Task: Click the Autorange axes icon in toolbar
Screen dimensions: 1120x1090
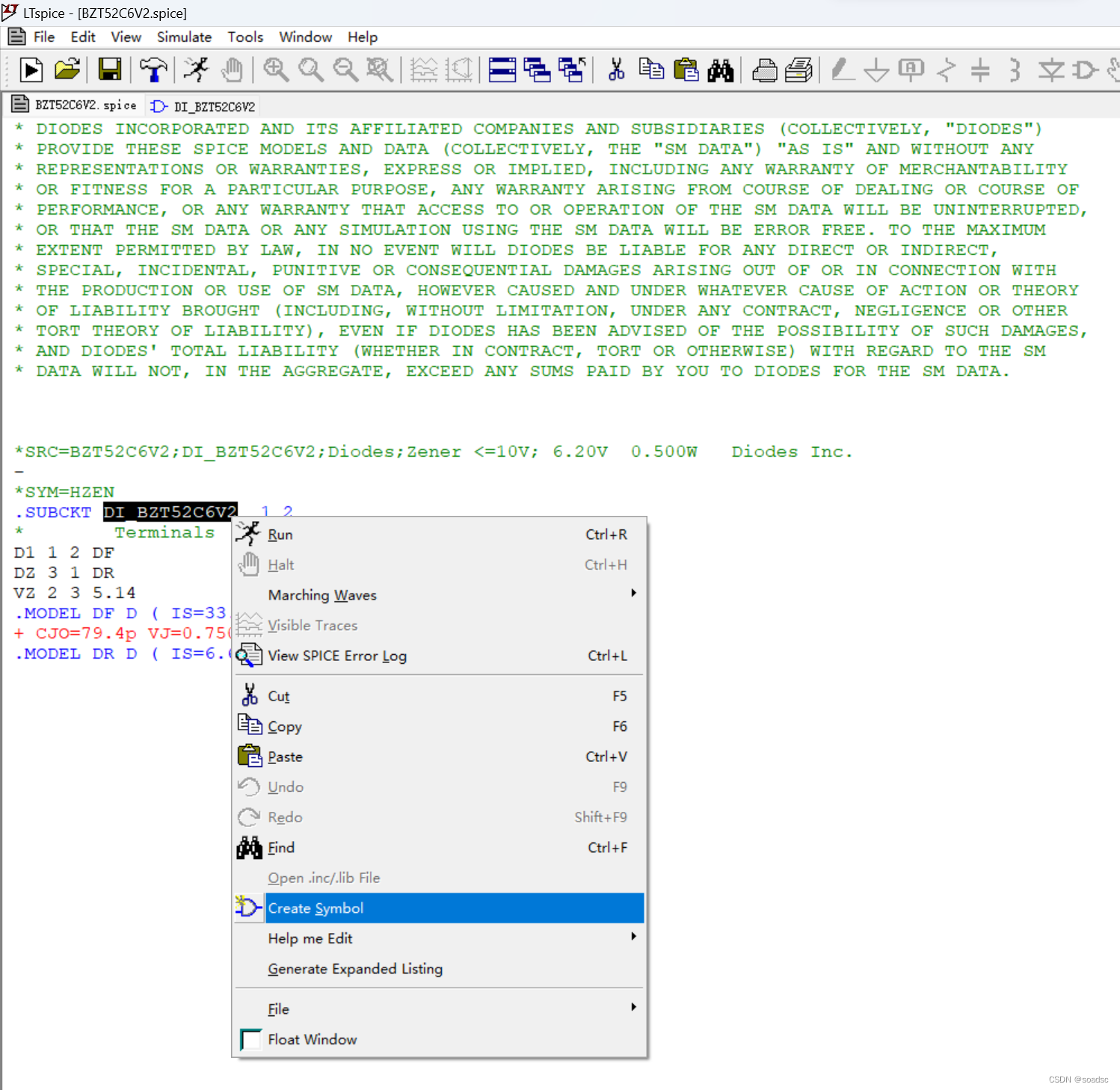Action: 459,70
